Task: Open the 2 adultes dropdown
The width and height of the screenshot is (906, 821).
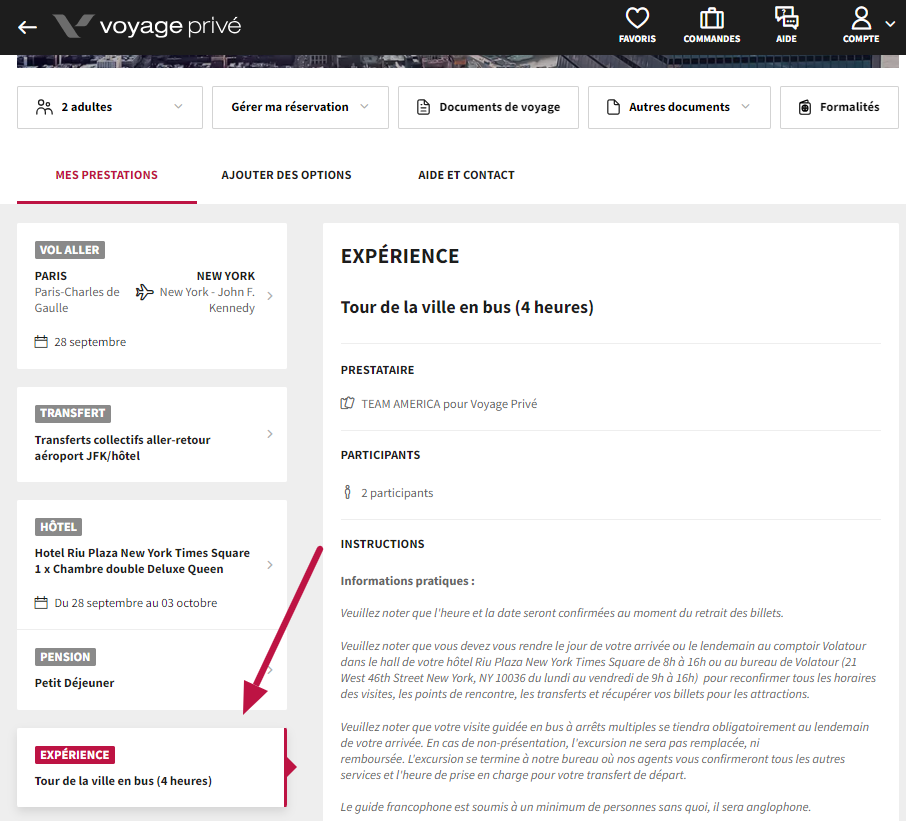Action: (110, 107)
